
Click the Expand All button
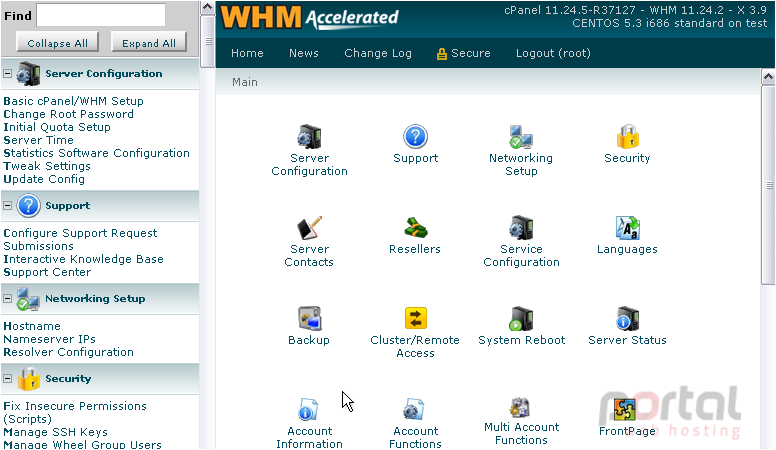coord(149,43)
